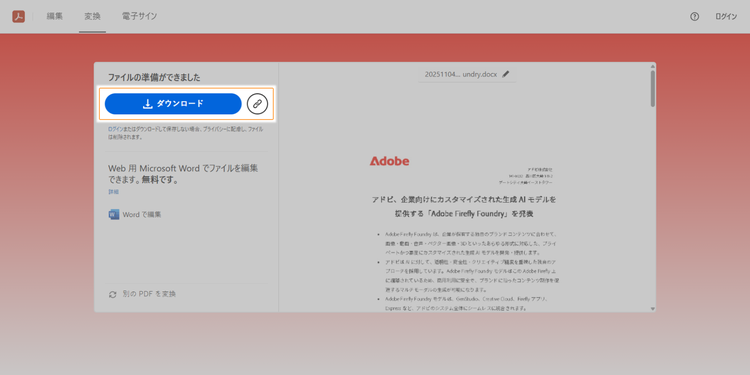Viewport: 750px width, 375px height.
Task: Open the 電子サイン tab
Action: click(x=140, y=16)
